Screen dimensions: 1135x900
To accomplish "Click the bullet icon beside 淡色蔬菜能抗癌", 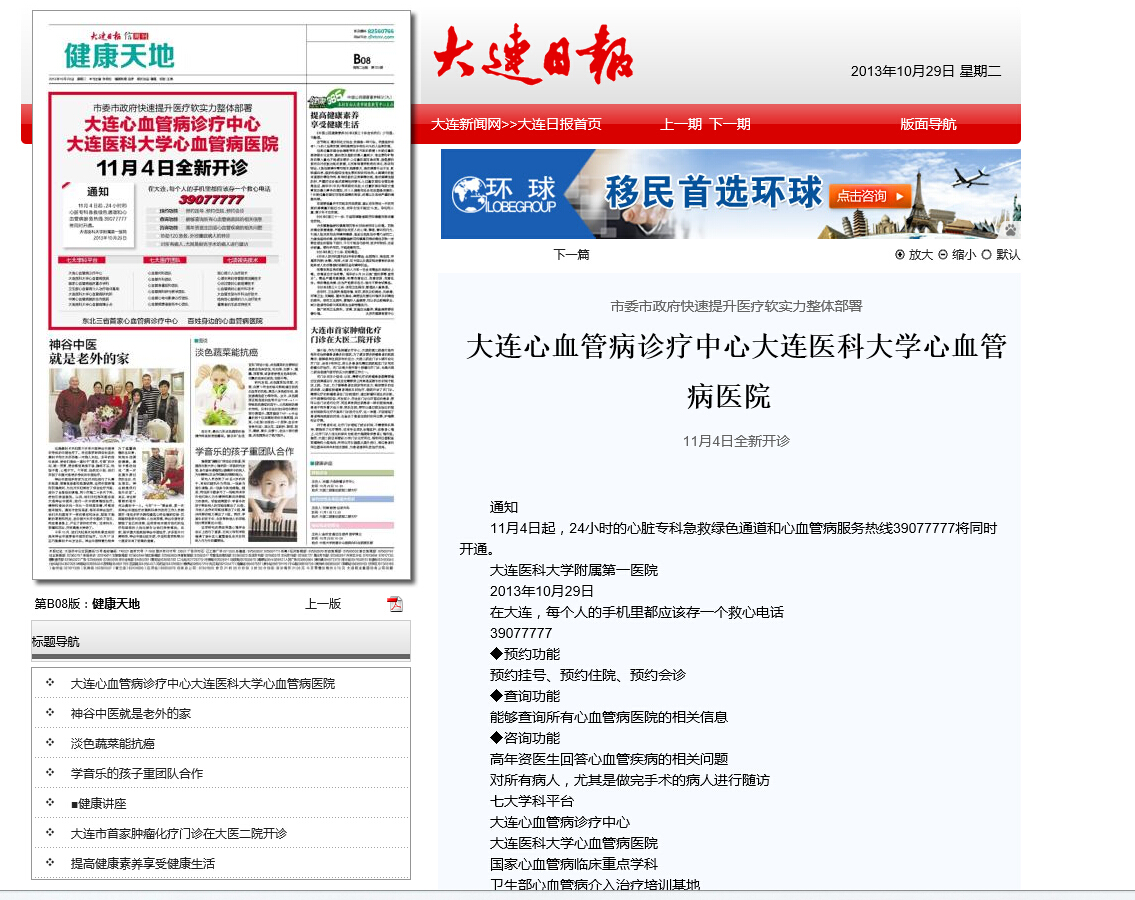I will 50,743.
